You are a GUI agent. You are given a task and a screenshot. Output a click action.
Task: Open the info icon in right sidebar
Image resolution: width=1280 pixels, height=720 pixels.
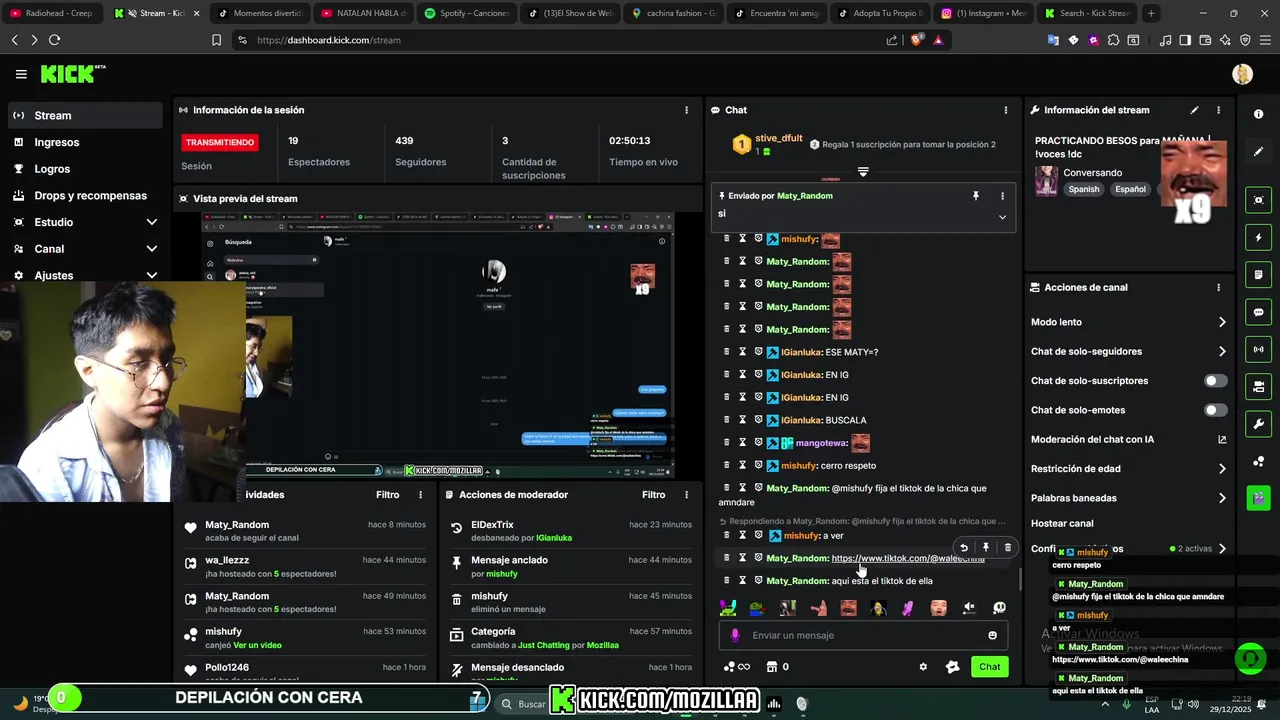pos(1258,114)
